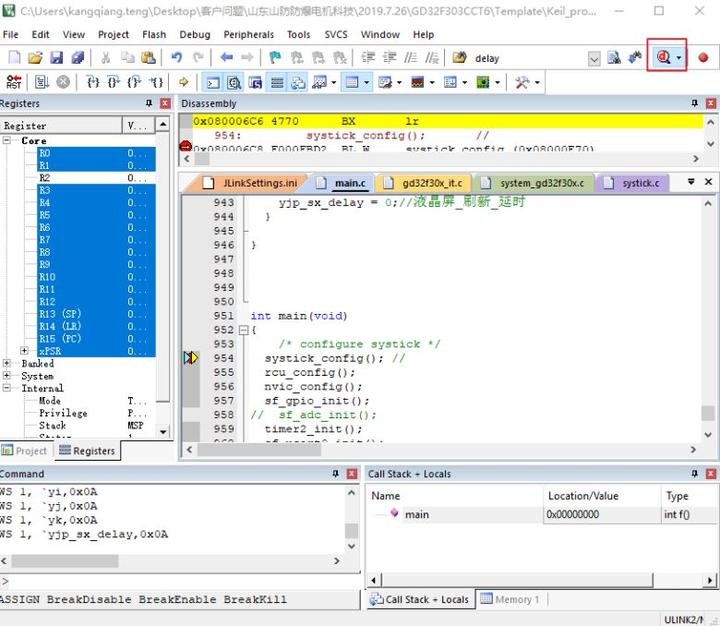Click the Run (F5) debug icon
This screenshot has height=626, width=720.
tap(41, 82)
